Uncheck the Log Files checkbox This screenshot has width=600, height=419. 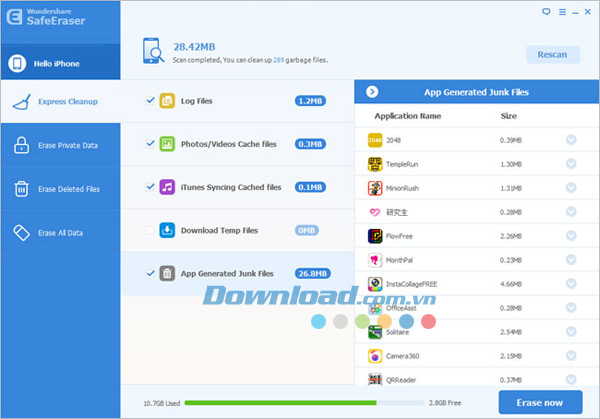point(150,101)
